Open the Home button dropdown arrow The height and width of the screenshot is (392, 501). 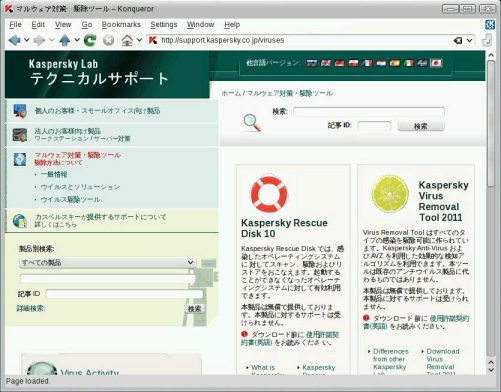pos(139,40)
